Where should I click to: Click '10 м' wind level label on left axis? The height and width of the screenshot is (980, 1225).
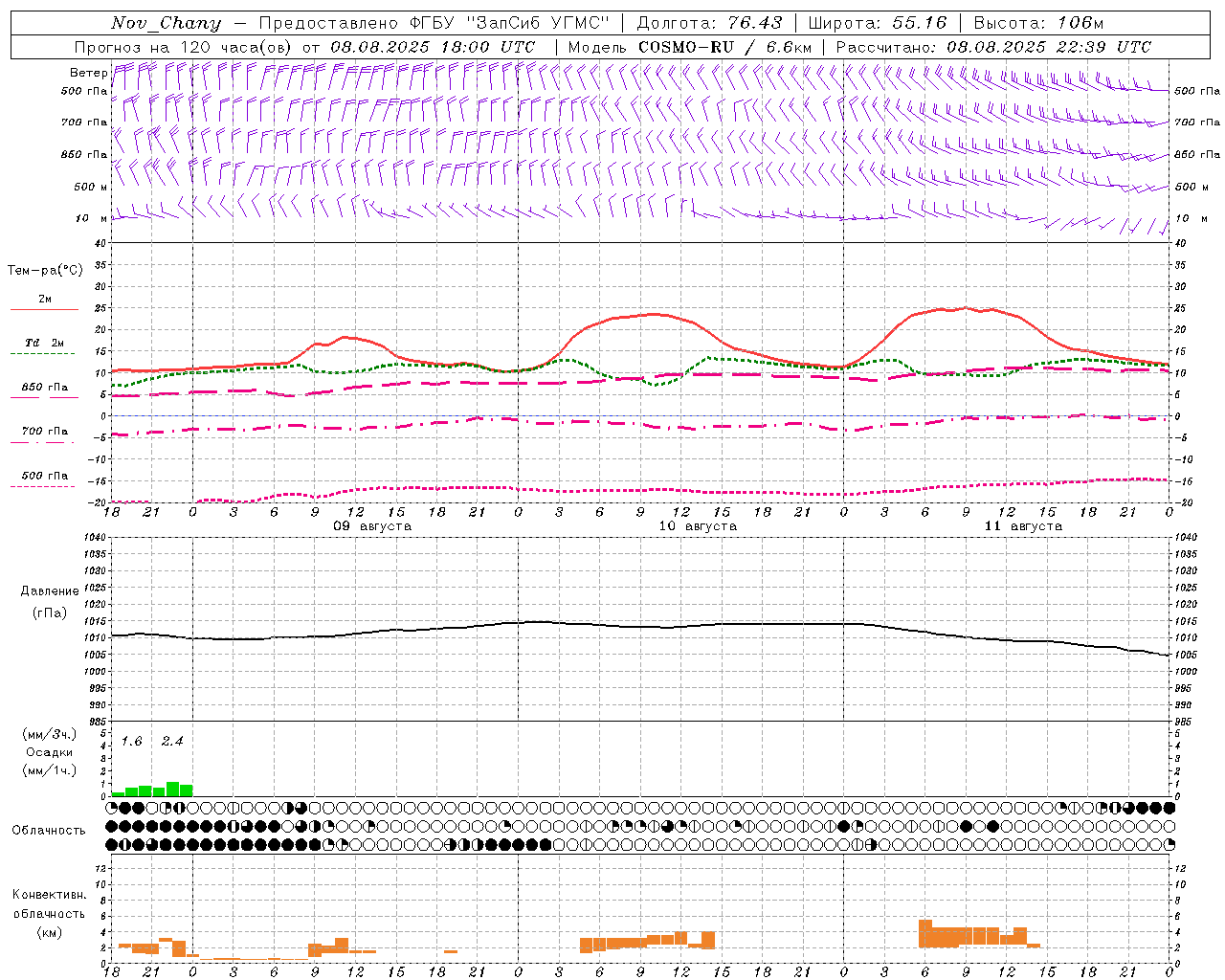[x=92, y=218]
